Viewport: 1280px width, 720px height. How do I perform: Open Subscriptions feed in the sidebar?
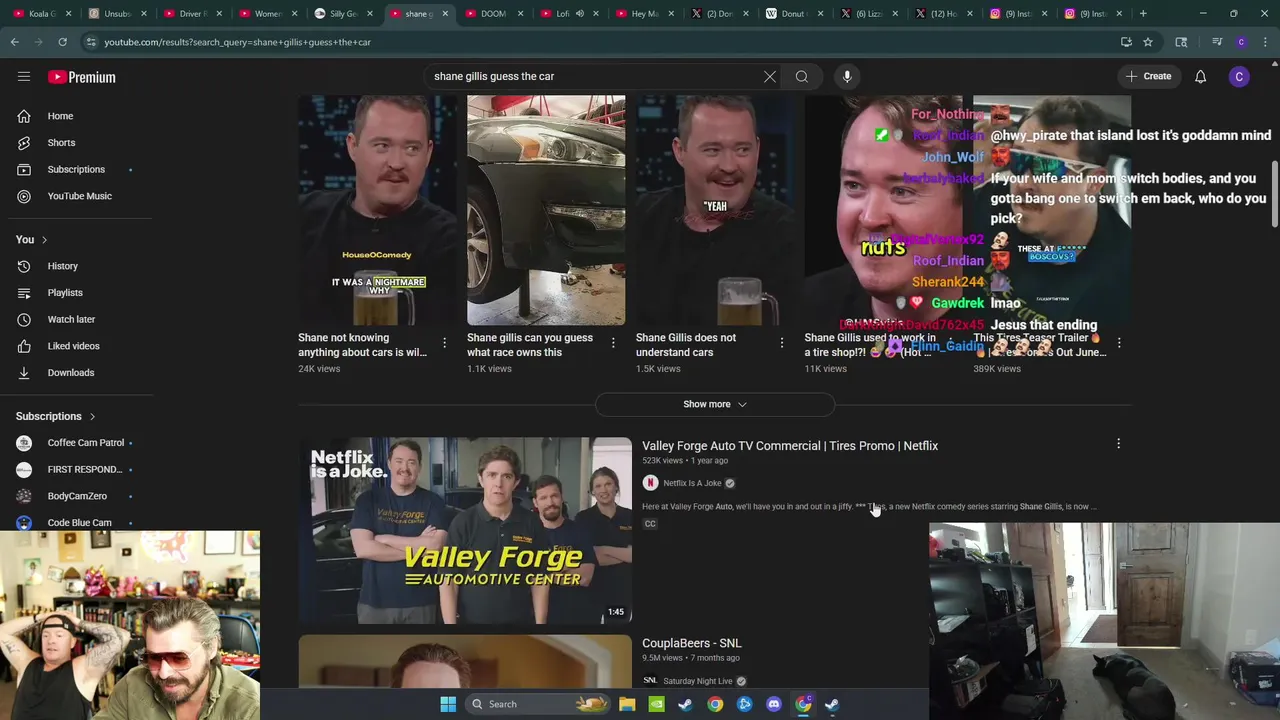pos(76,169)
